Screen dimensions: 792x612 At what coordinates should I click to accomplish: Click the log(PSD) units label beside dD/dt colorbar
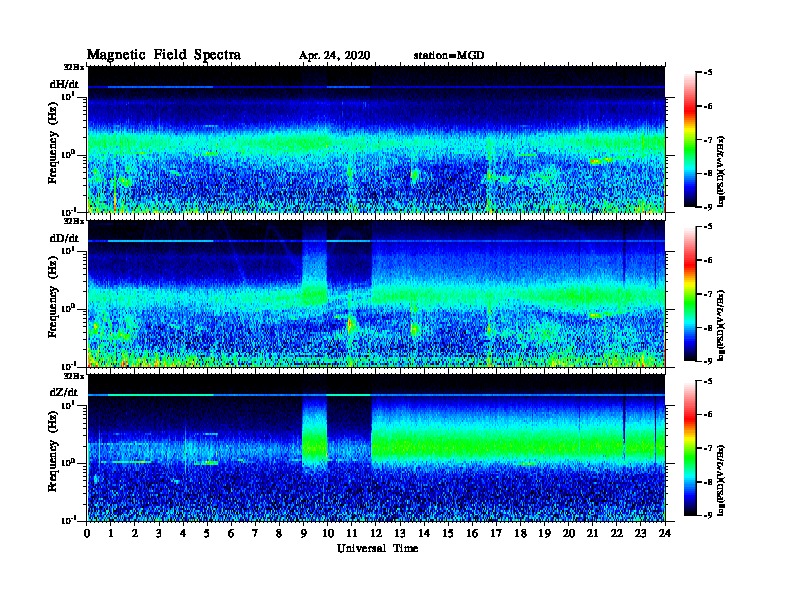pyautogui.click(x=721, y=326)
